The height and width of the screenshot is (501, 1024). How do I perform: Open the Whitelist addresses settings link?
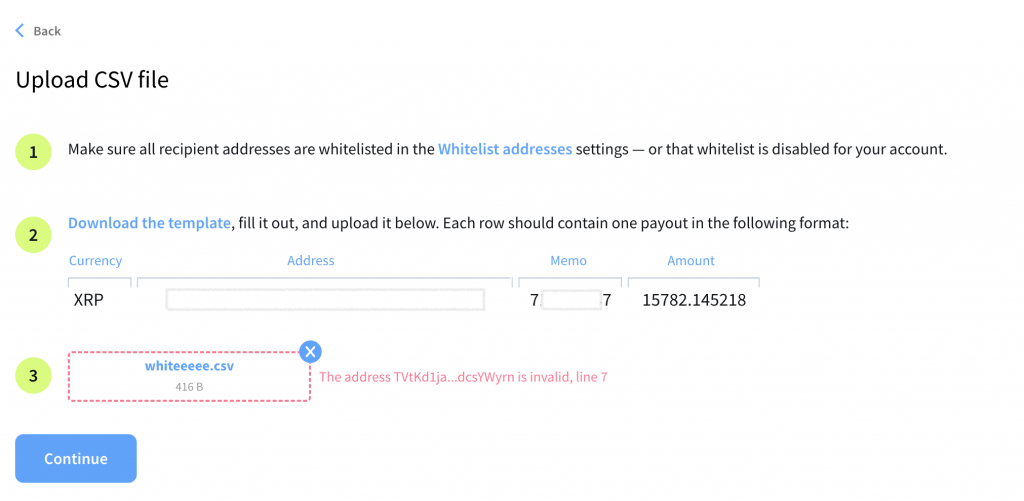coord(505,150)
